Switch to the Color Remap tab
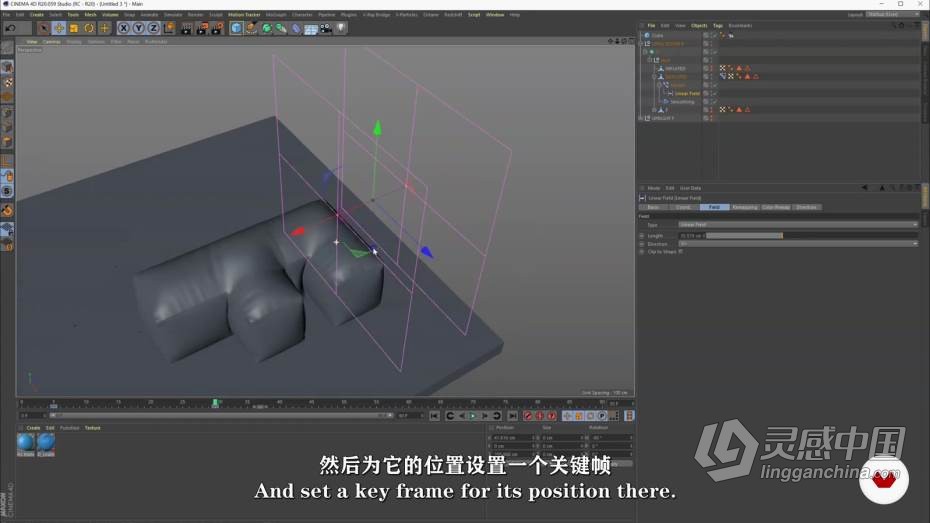The height and width of the screenshot is (523, 930). 775,207
